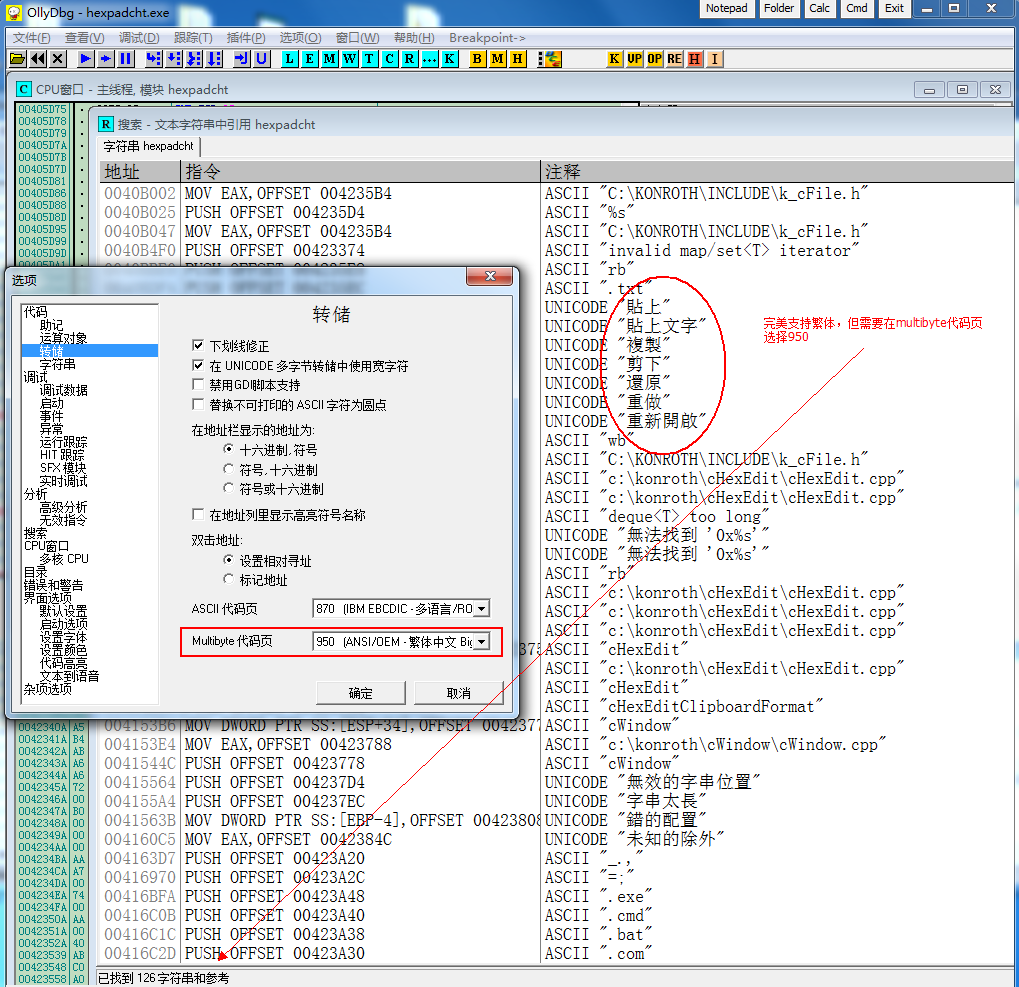Open the Threads (T) toolbar icon

pos(369,59)
